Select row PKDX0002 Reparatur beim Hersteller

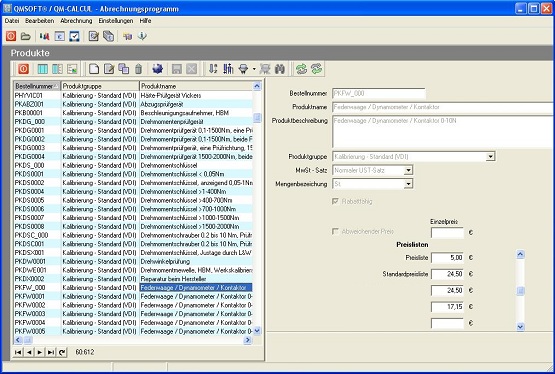(x=133, y=279)
